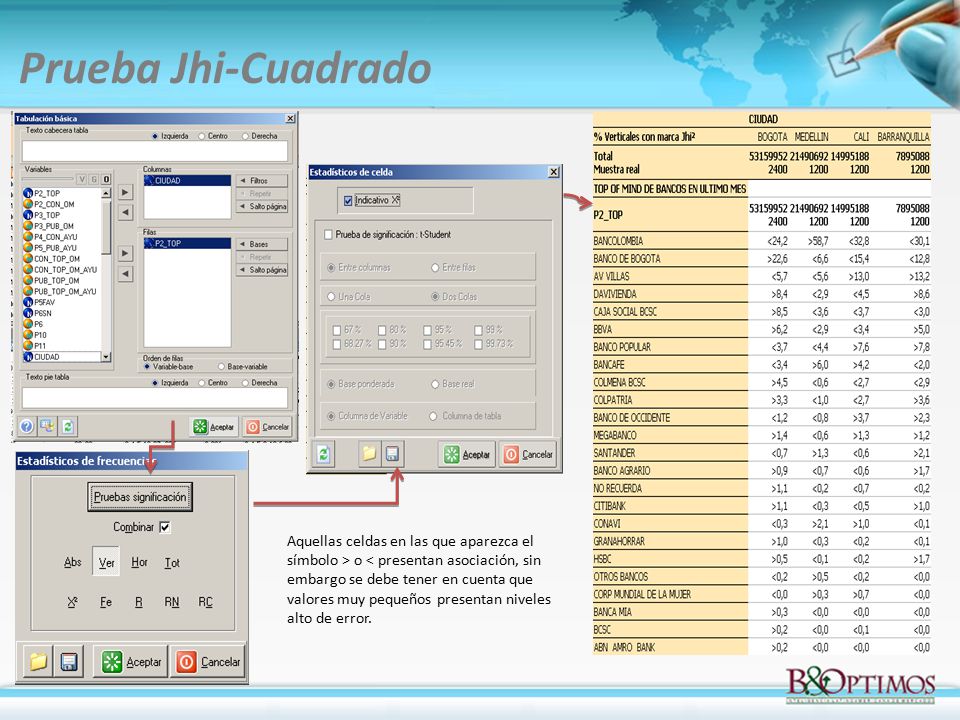Viewport: 960px width, 720px height.
Task: Remove variable from Columnas with left arrow
Action: point(125,212)
